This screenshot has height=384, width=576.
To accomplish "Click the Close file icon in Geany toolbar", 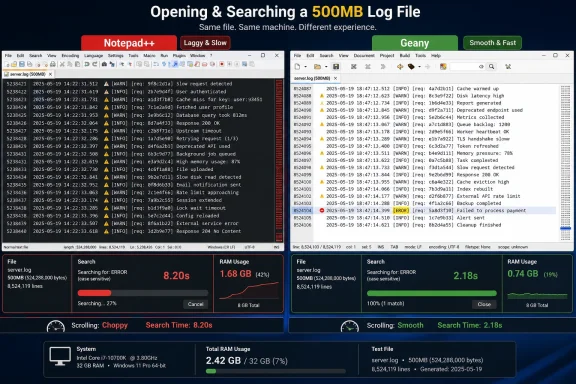I will pos(368,67).
